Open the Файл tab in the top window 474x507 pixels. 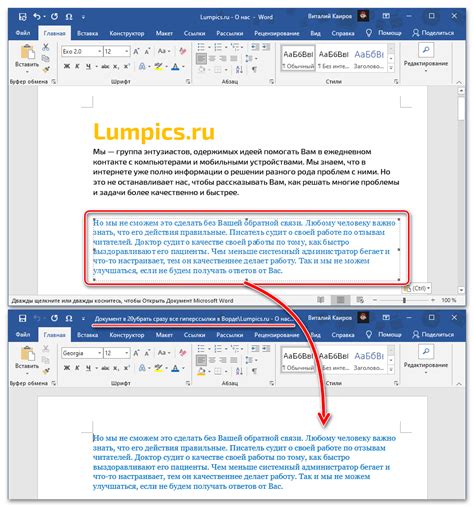[23, 33]
